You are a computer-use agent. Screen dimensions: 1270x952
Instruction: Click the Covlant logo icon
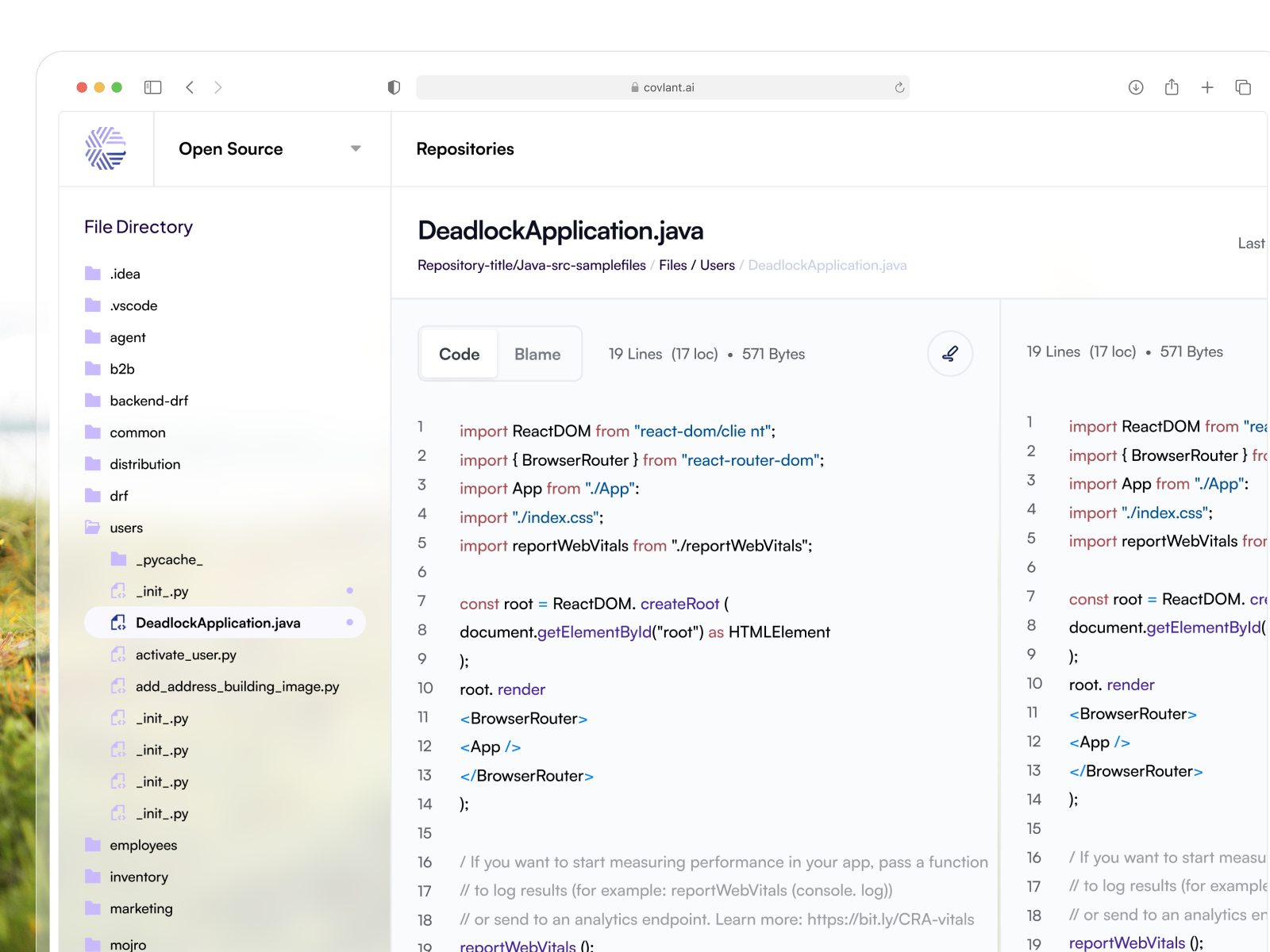point(106,148)
